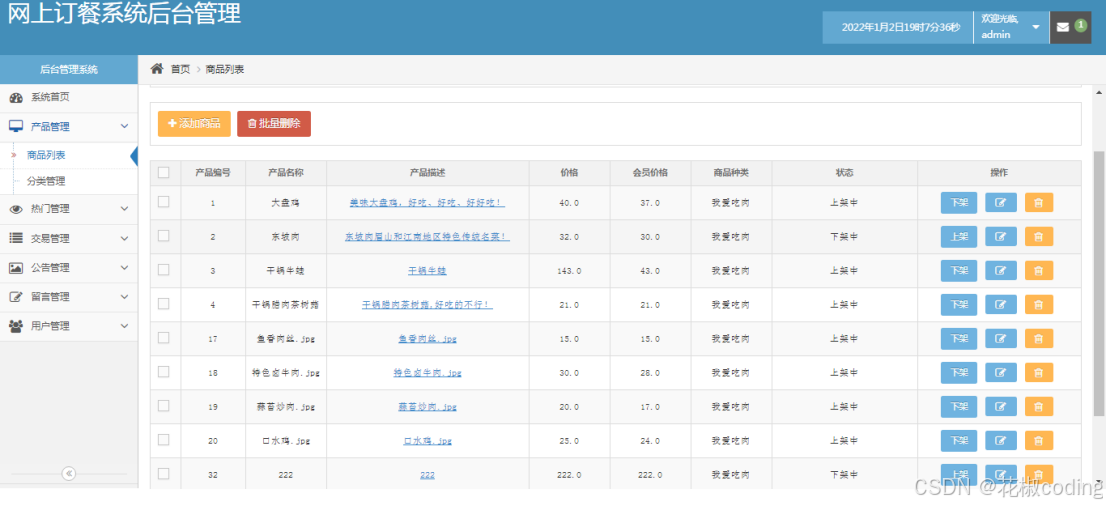Click the 会员价格 column header
1107x507 pixels.
650,172
